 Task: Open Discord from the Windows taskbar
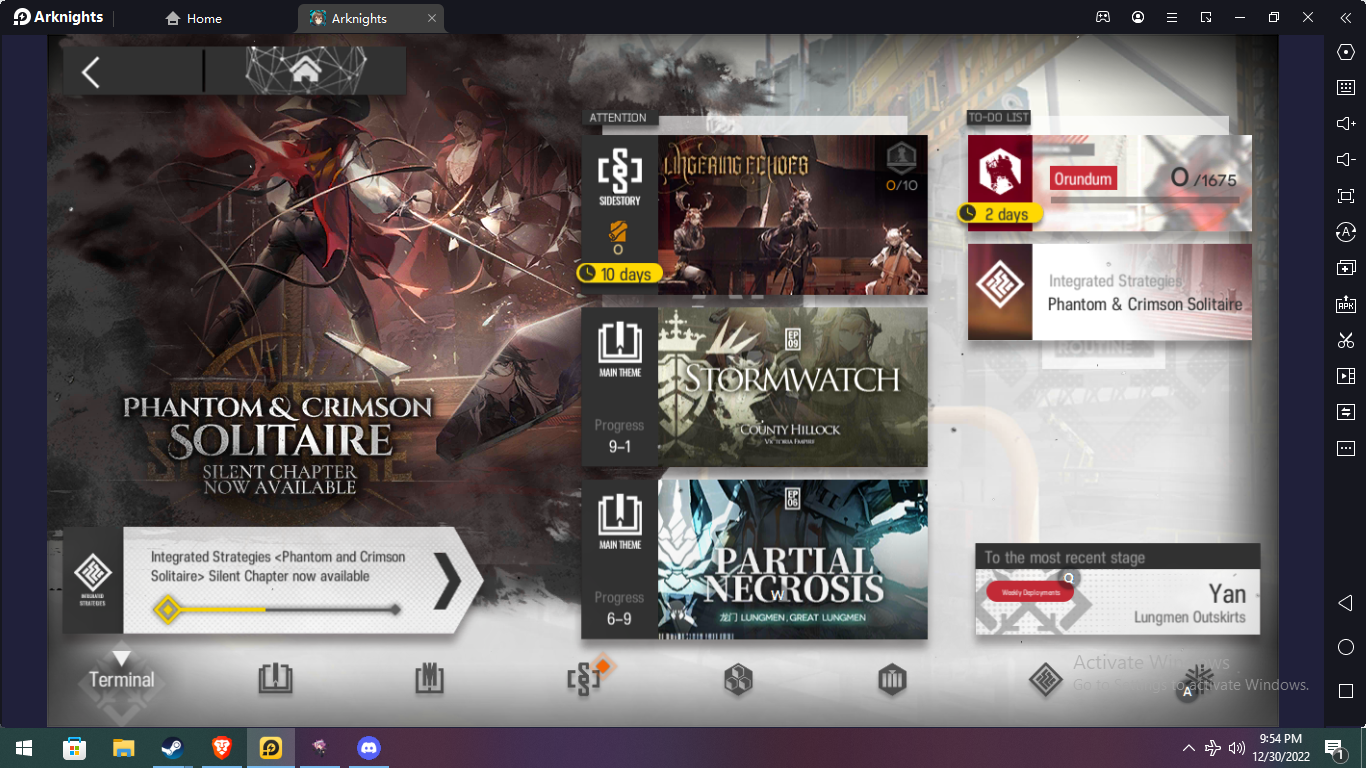(369, 748)
